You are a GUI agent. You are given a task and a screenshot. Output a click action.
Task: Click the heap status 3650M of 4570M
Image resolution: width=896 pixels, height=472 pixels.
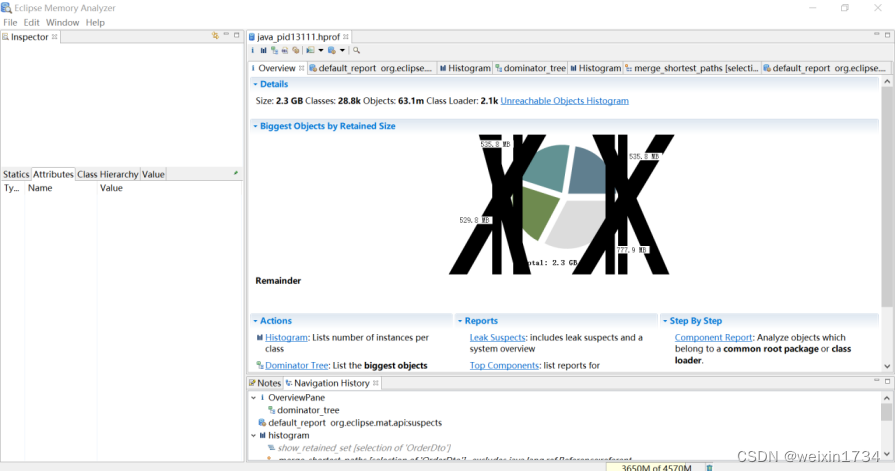coord(656,468)
